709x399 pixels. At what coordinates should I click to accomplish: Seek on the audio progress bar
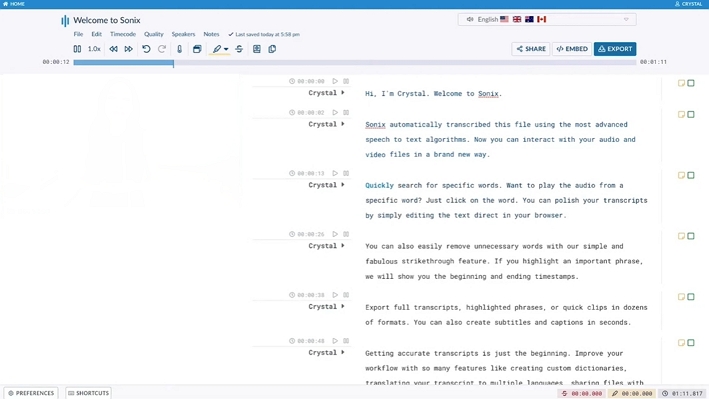(x=355, y=62)
